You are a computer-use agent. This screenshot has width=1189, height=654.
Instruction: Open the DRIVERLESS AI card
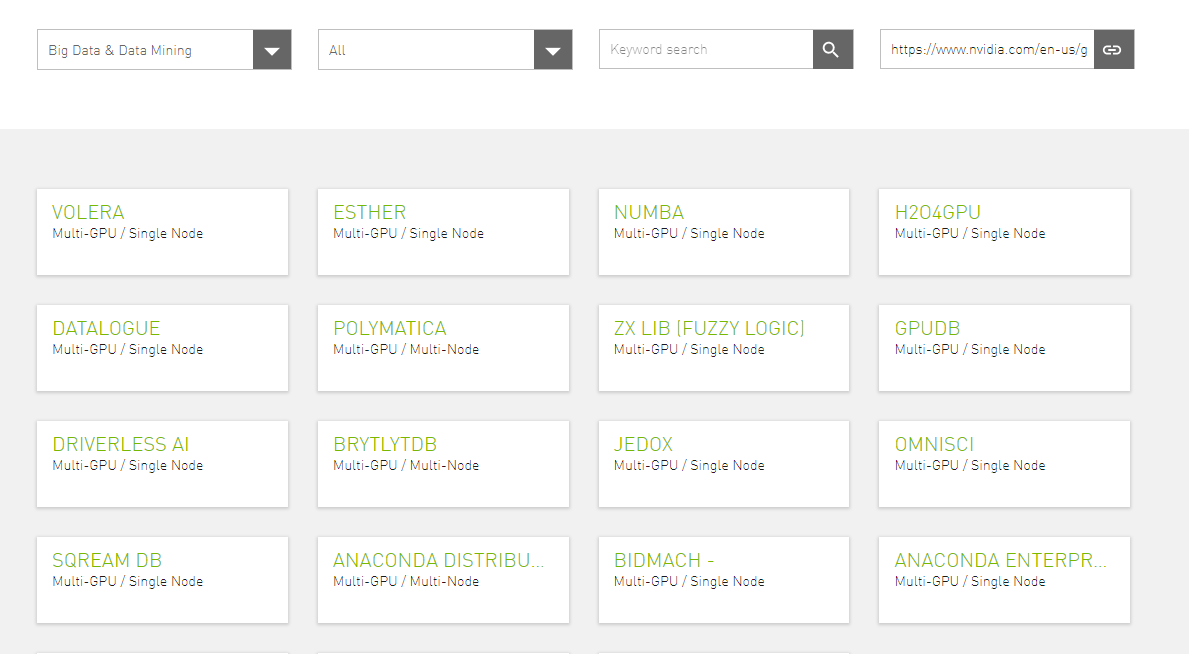(162, 464)
